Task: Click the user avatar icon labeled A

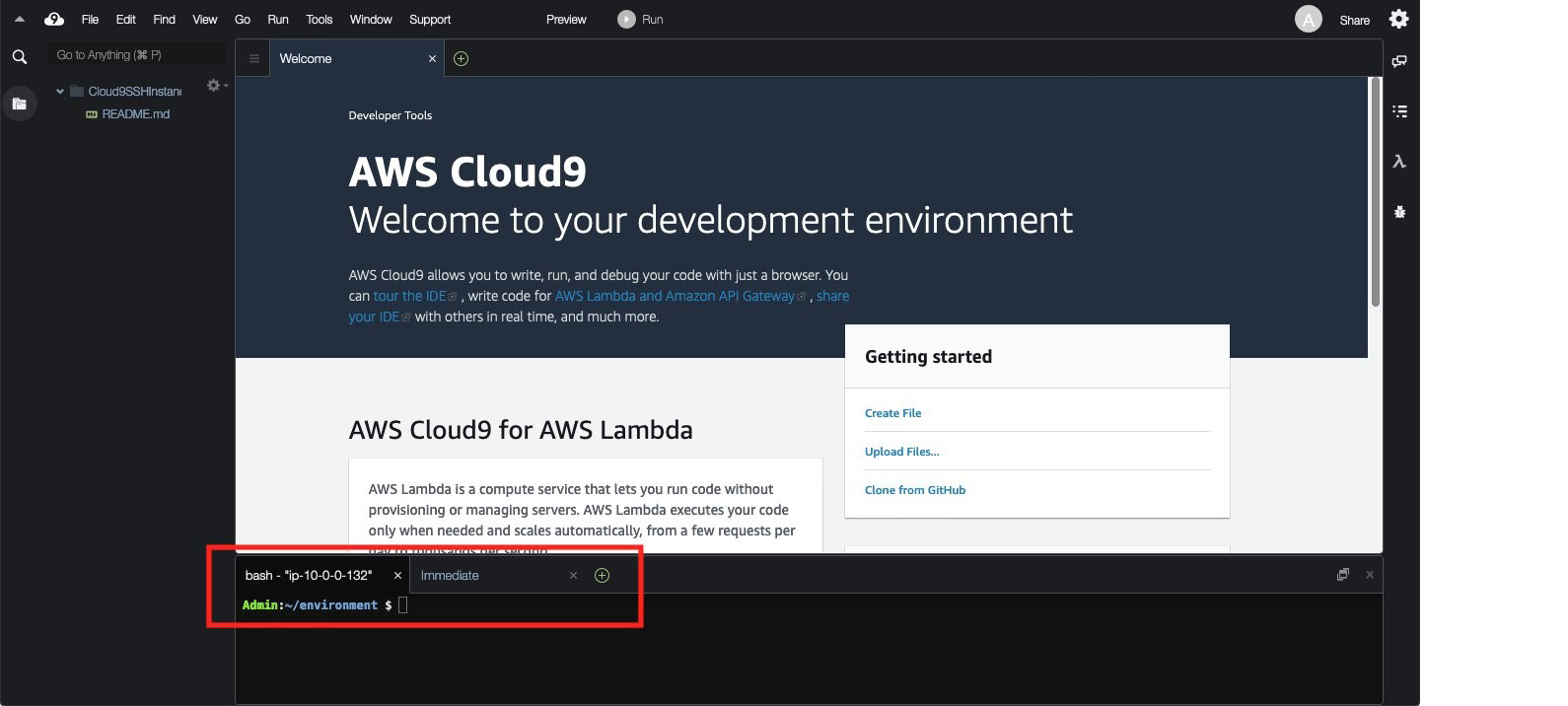Action: (1308, 19)
